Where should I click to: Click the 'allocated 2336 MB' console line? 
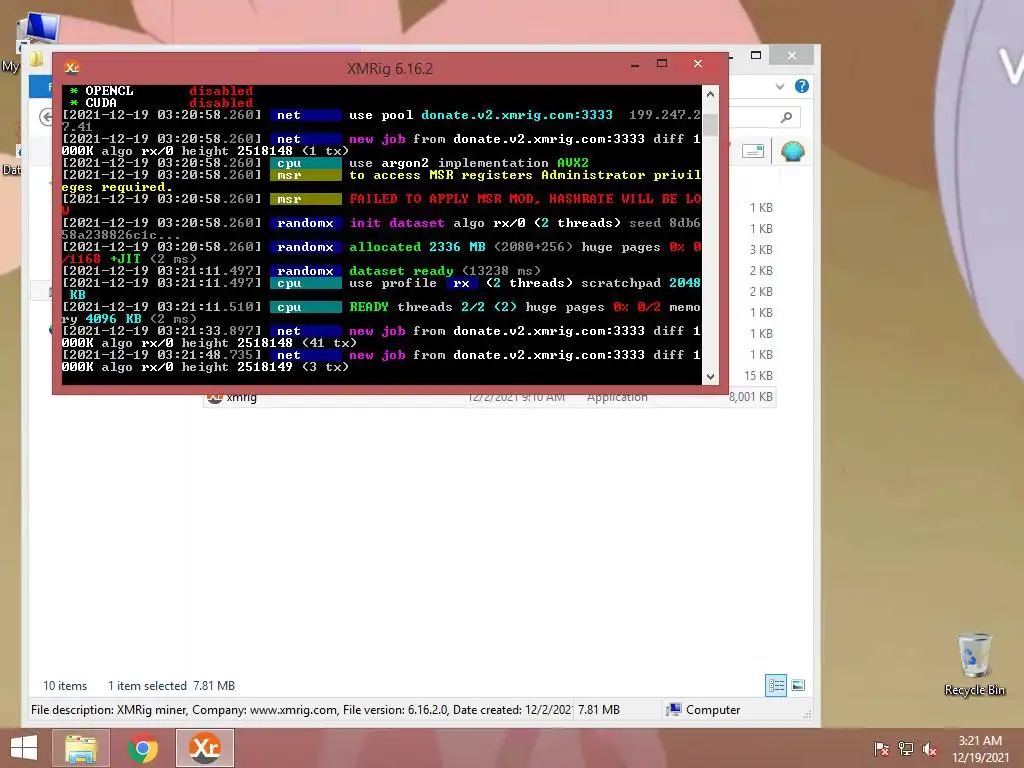381,247
